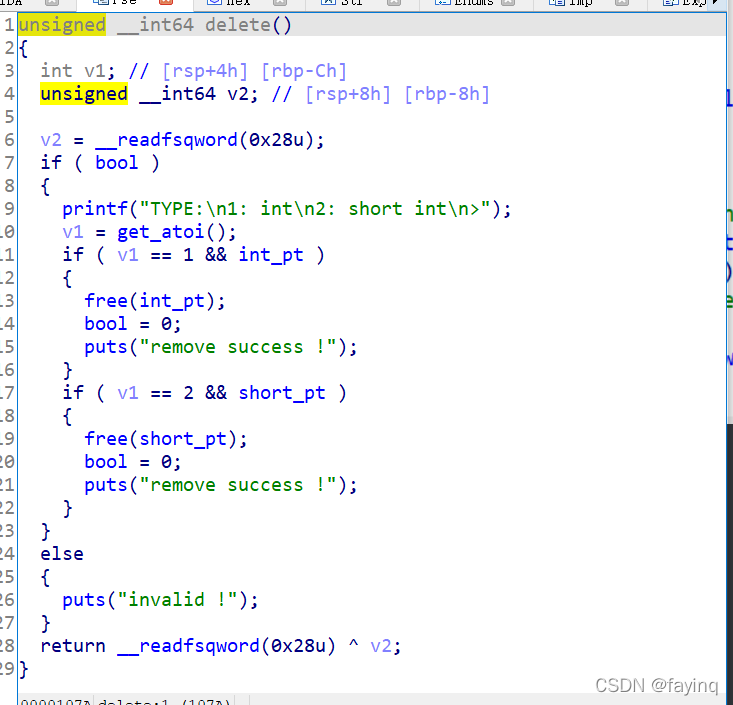Click int_pt in the line 11 condition
This screenshot has height=705, width=733.
pyautogui.click(x=271, y=255)
